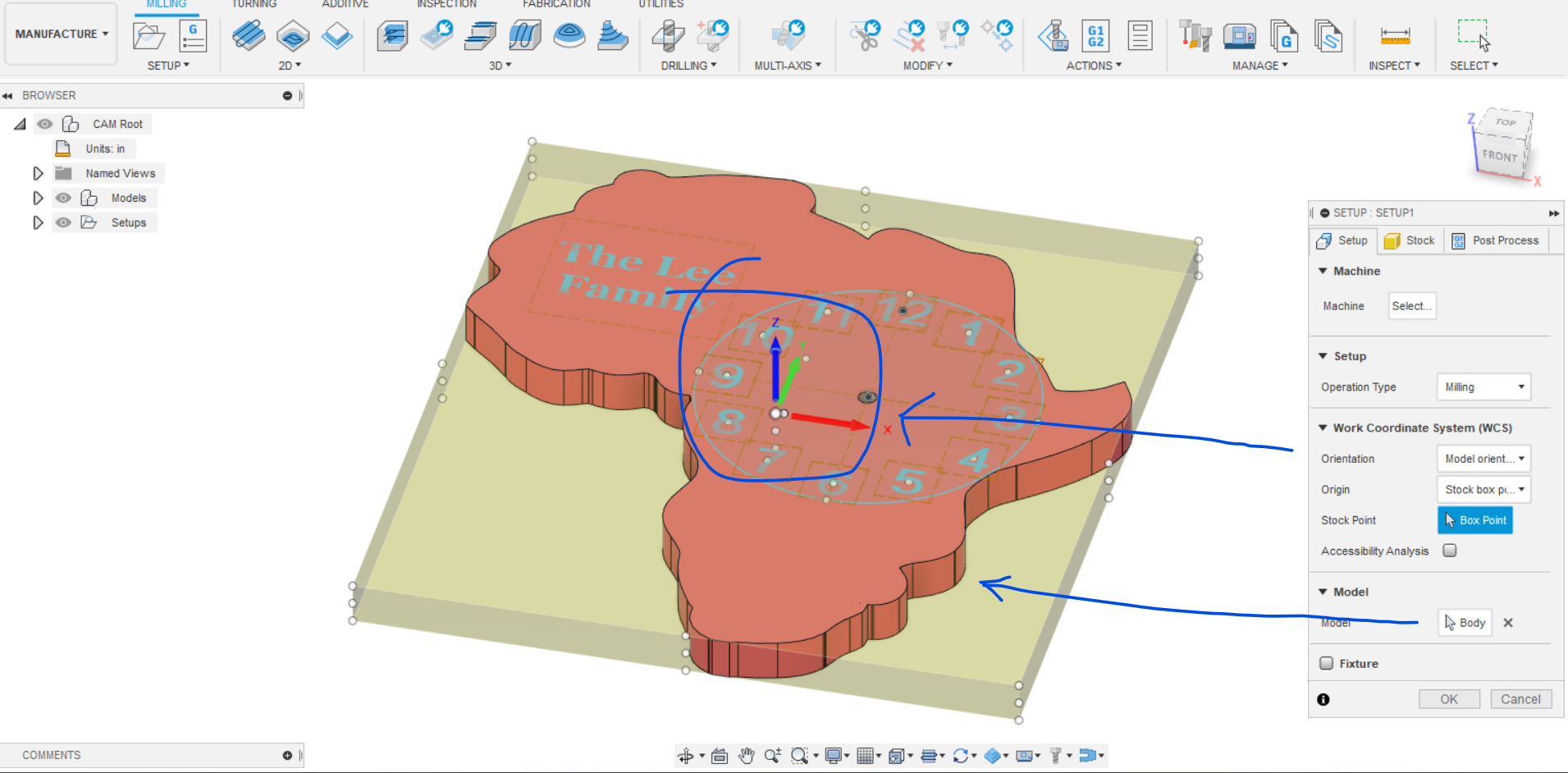Click the New Setup folder icon
1568x773 pixels.
pos(149,36)
